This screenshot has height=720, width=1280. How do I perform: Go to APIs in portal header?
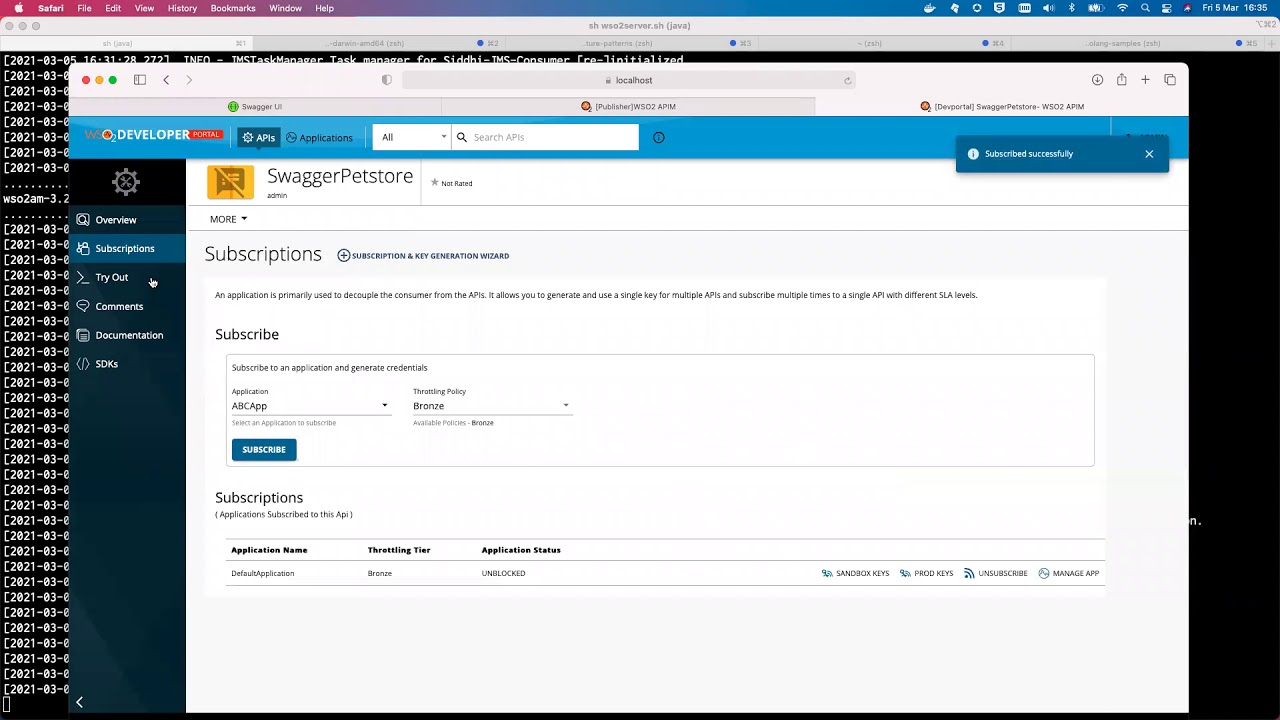tap(259, 138)
